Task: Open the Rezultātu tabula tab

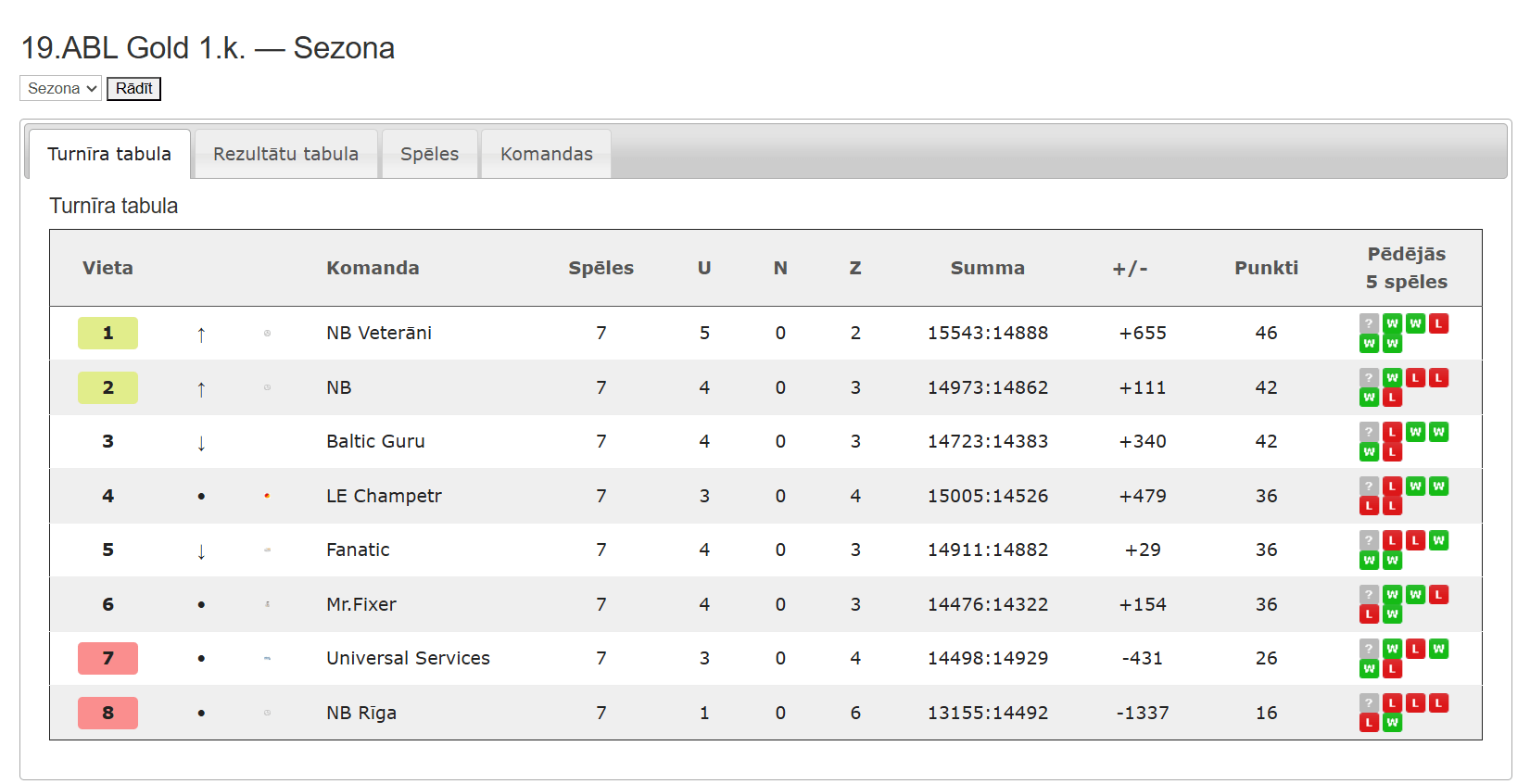Action: point(285,154)
